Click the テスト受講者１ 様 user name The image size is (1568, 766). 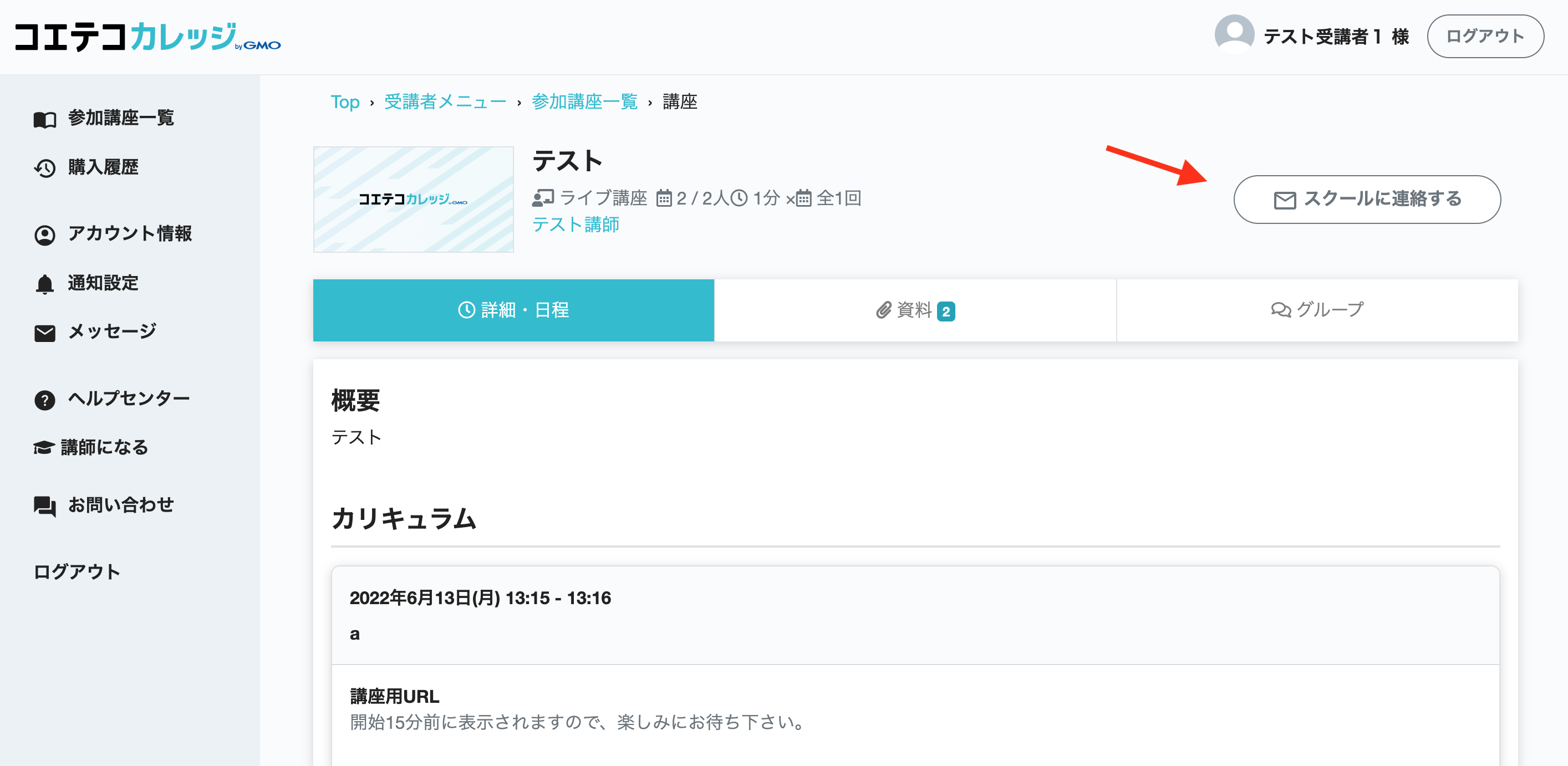[x=1337, y=37]
